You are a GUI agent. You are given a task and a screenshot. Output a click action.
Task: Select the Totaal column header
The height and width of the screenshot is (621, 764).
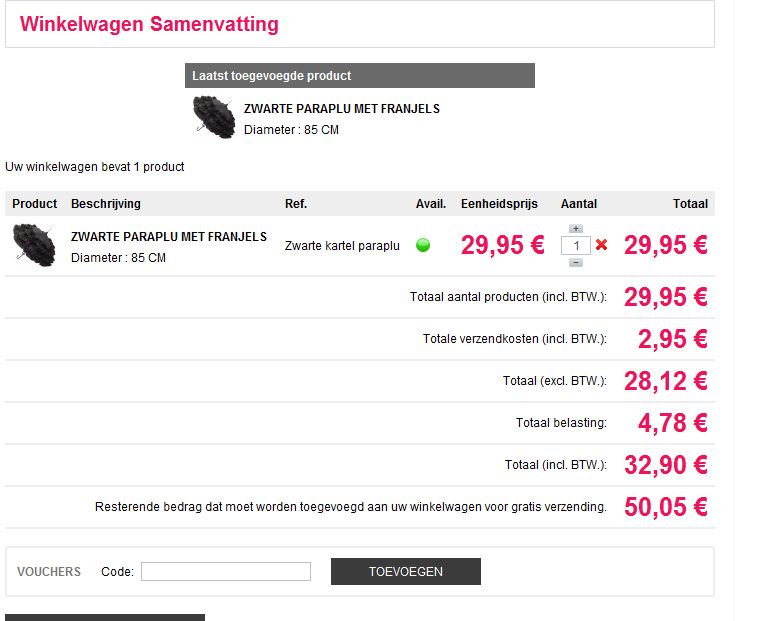[x=690, y=204]
